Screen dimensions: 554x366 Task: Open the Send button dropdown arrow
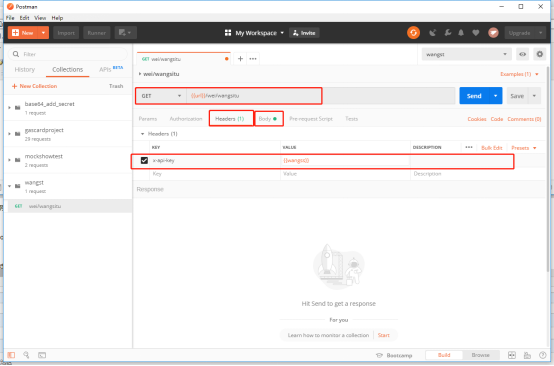(x=496, y=96)
